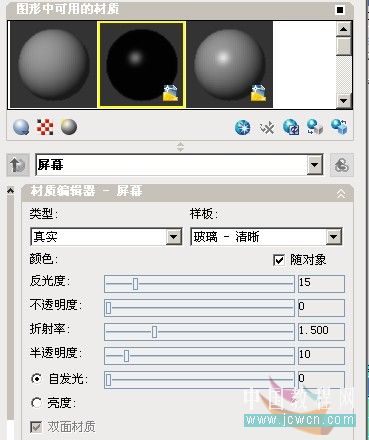Select the third gray sphere material swatch

[x=229, y=65]
